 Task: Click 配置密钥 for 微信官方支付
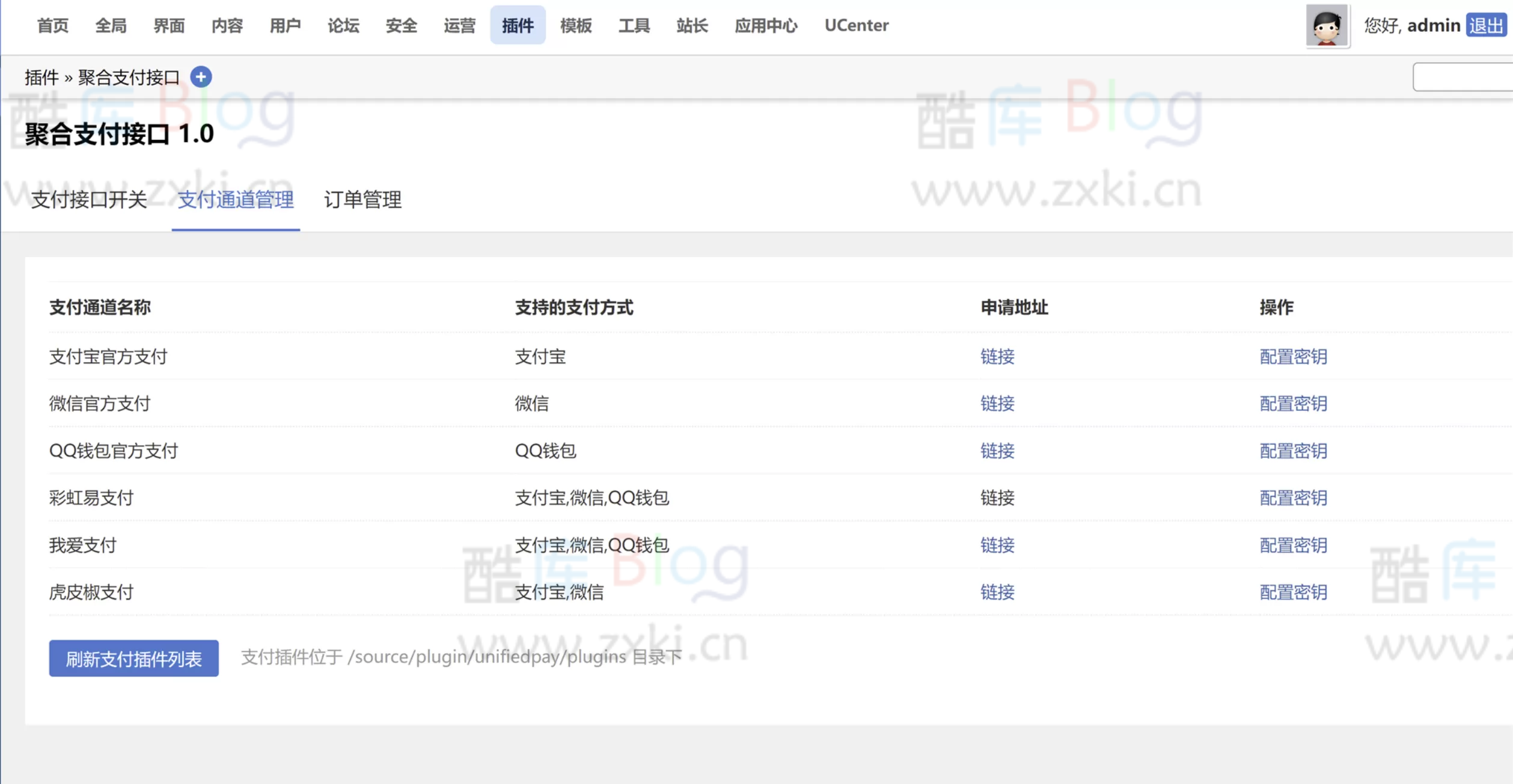click(x=1293, y=404)
